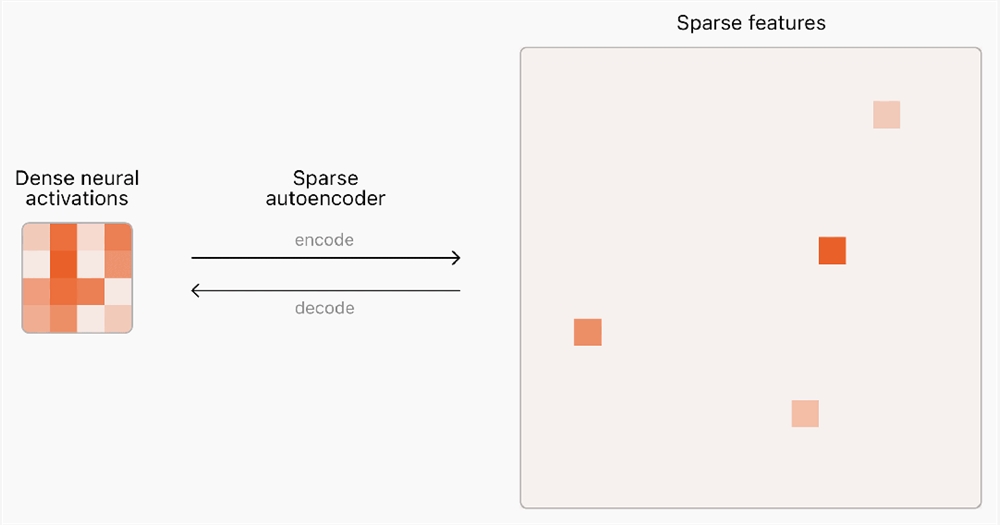Select the medium orange left square in Sparse features

tap(587, 332)
